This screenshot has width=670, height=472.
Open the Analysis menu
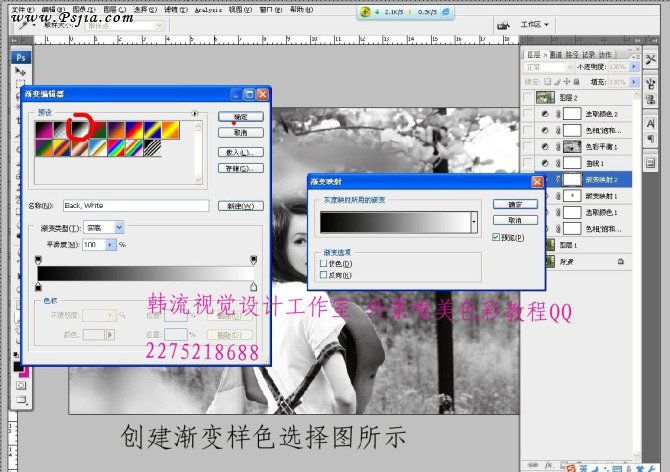click(x=208, y=9)
